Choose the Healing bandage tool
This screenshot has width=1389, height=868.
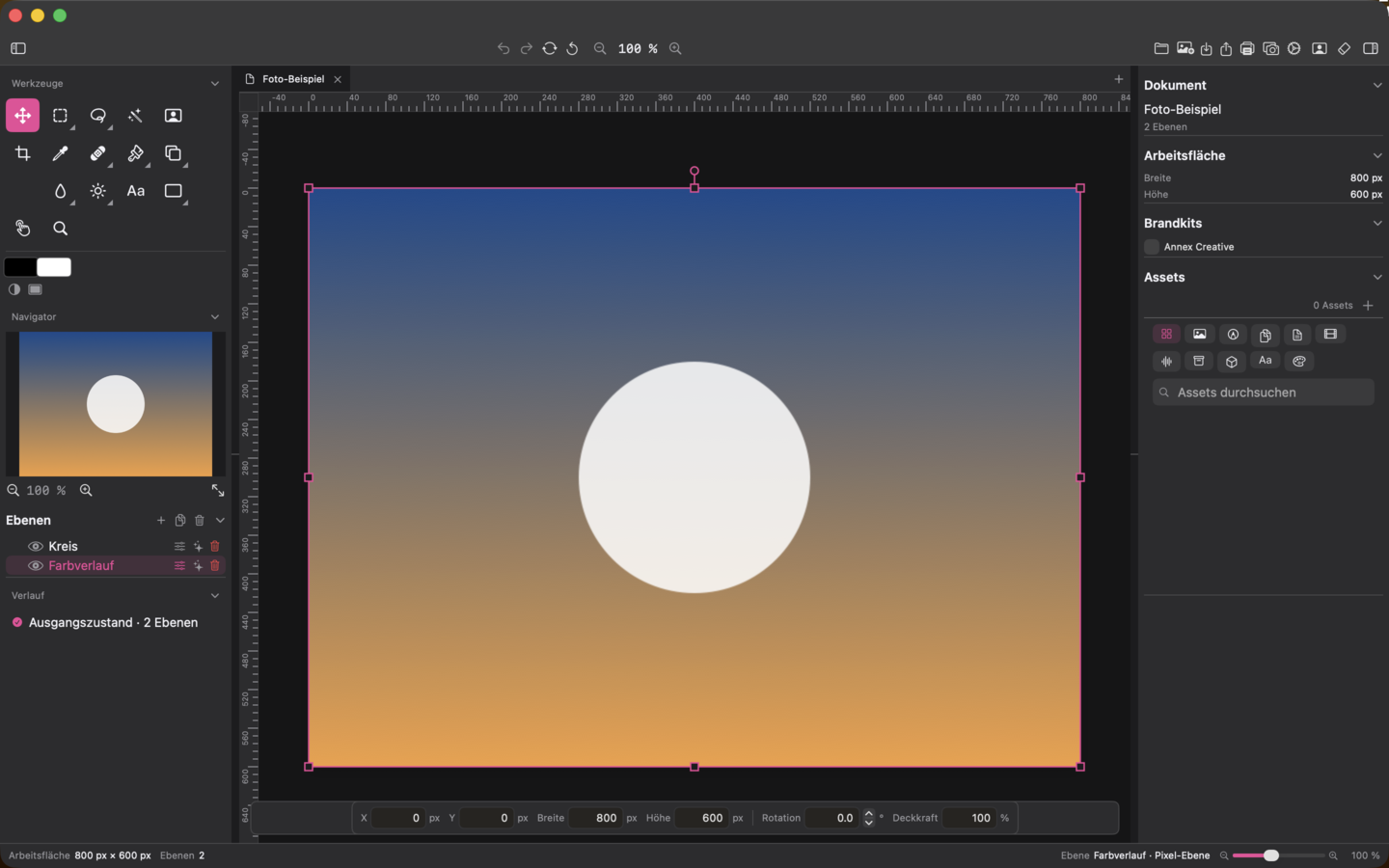98,153
